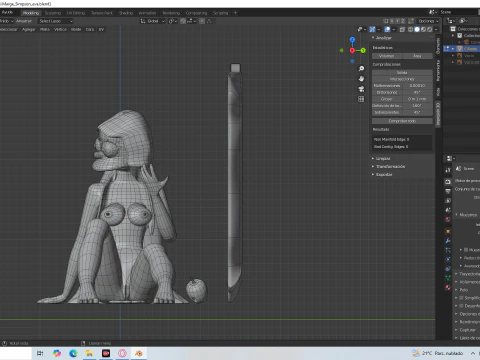Open the Output properties tab icon
The height and width of the screenshot is (360, 480).
tap(448, 191)
